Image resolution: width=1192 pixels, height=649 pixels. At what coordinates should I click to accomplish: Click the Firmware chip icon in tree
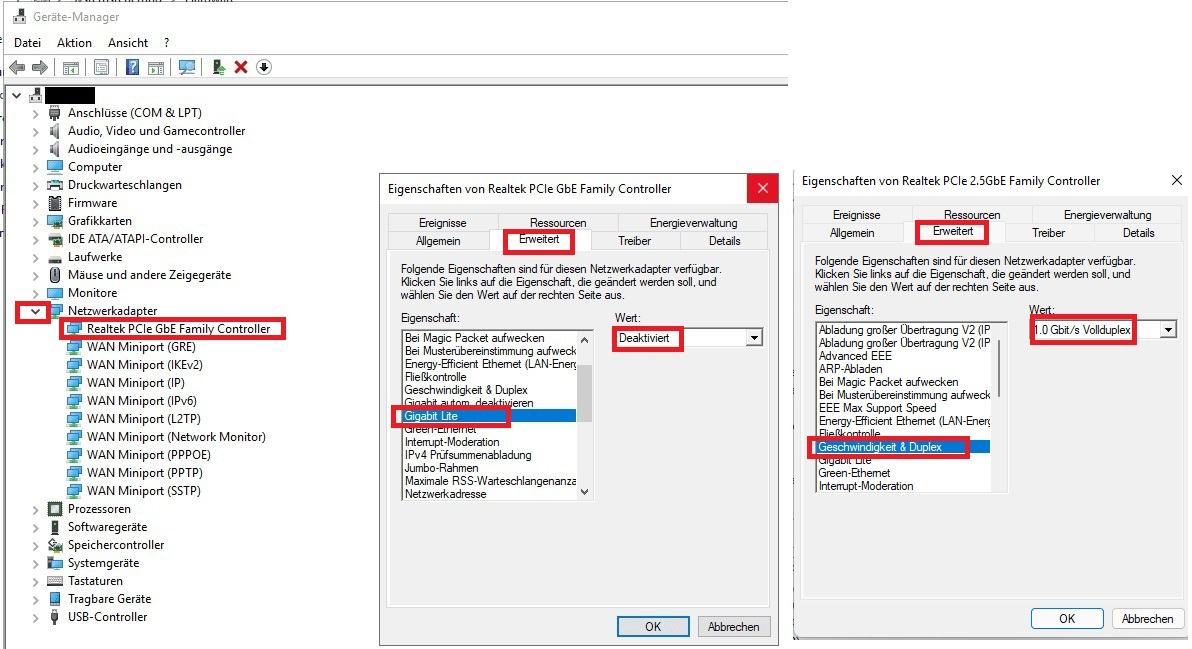pyautogui.click(x=55, y=203)
